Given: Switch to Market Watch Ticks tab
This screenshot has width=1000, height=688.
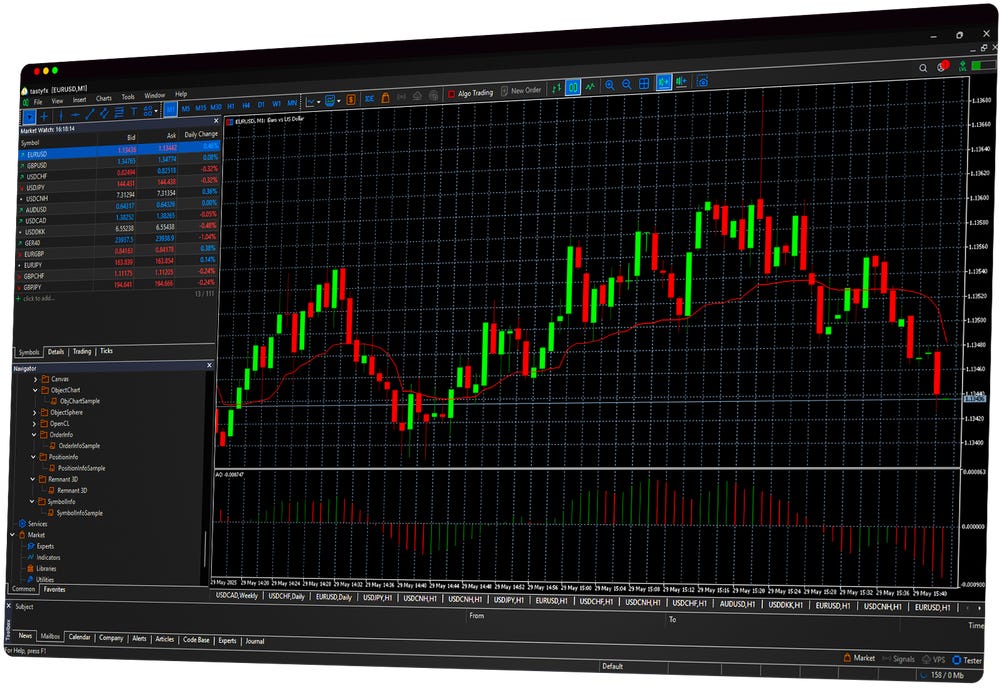Looking at the screenshot, I should (107, 351).
